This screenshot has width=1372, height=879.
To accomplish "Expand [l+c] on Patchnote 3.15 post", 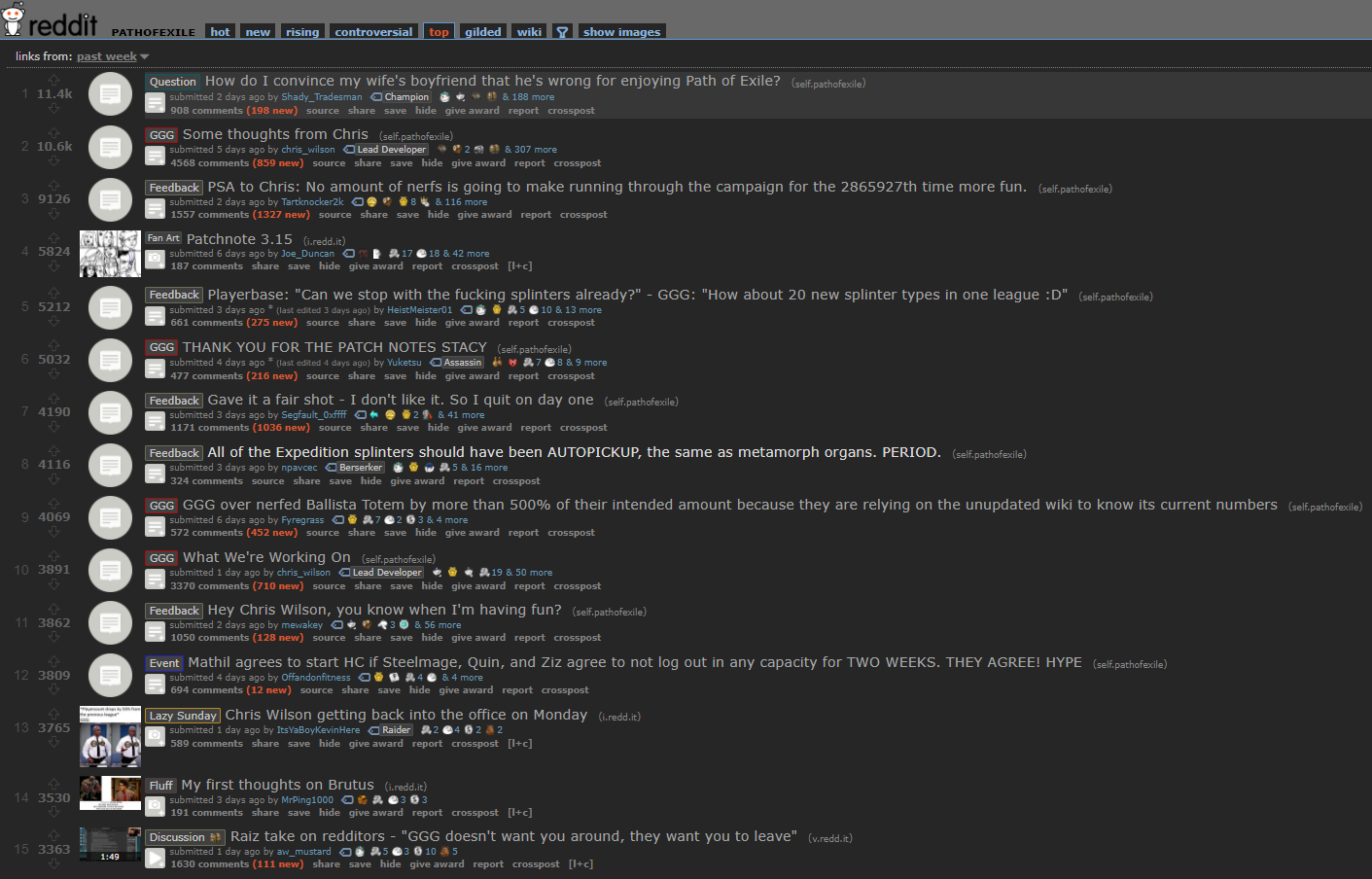I will coord(519,266).
